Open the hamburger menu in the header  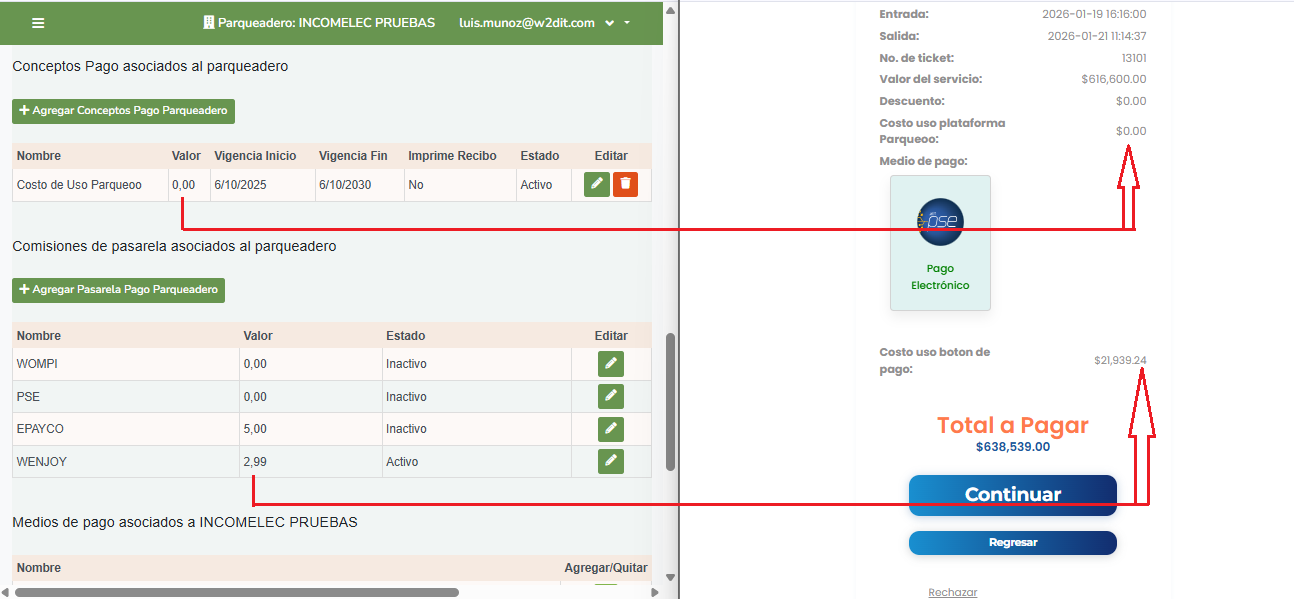pyautogui.click(x=38, y=23)
